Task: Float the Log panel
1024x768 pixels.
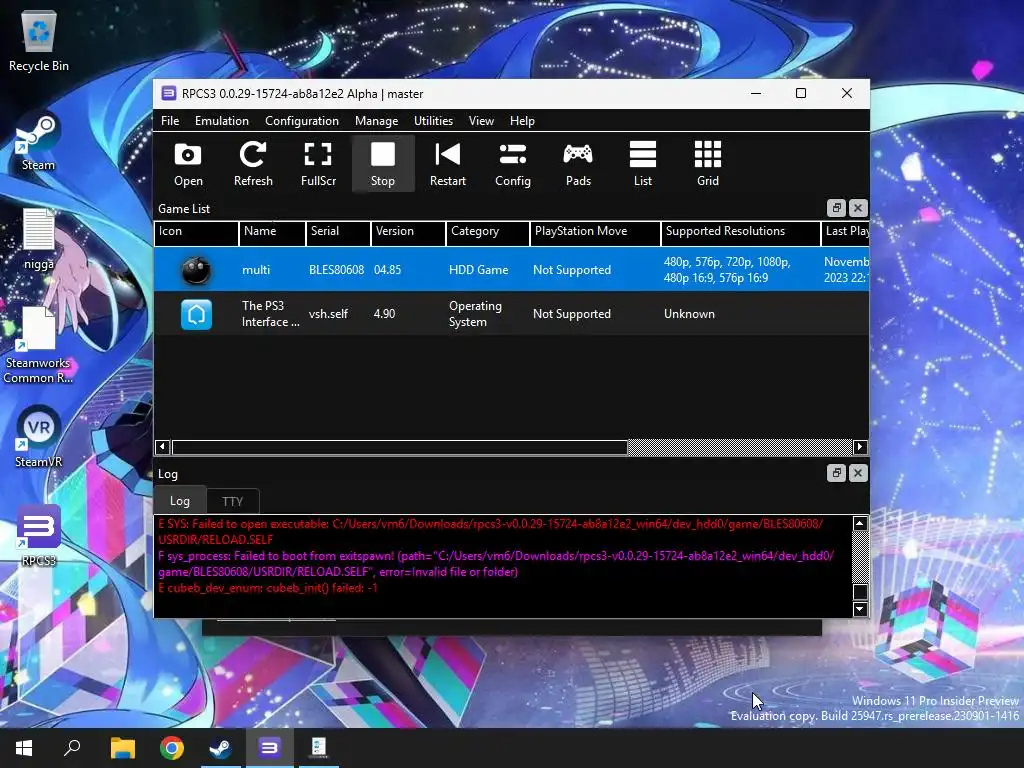Action: [x=837, y=473]
